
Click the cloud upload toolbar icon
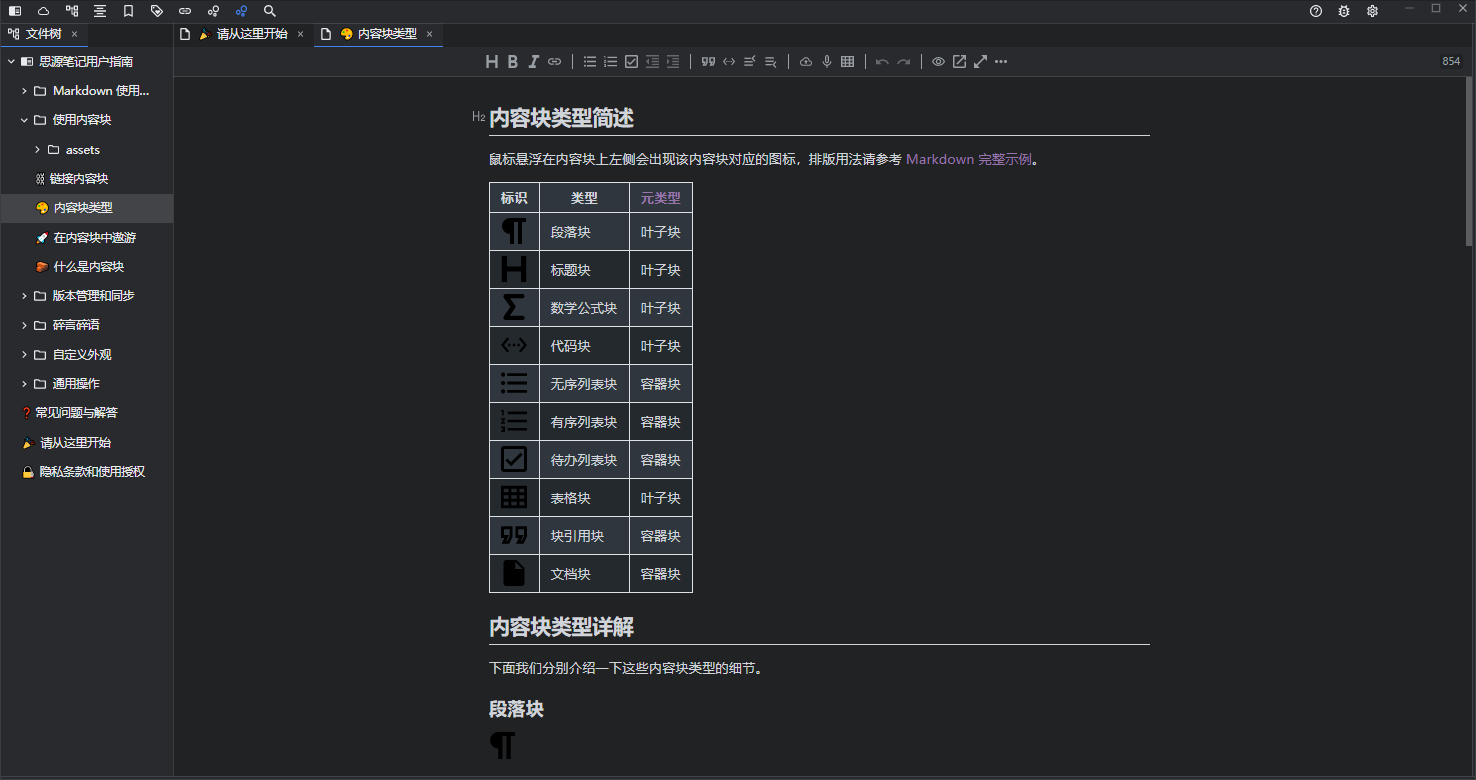[x=806, y=62]
